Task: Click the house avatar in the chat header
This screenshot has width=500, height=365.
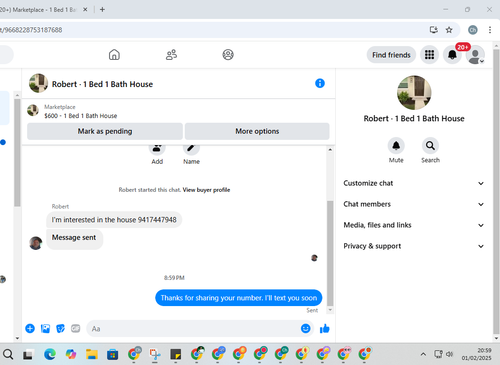Action: [38, 83]
